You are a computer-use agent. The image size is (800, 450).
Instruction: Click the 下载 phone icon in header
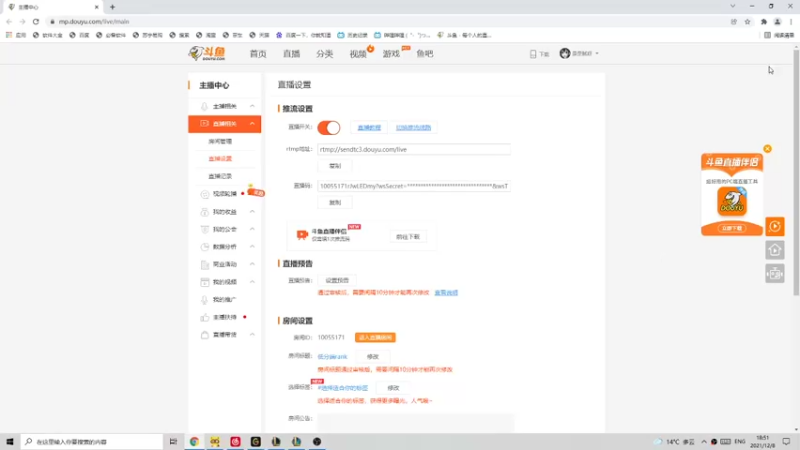pos(533,54)
